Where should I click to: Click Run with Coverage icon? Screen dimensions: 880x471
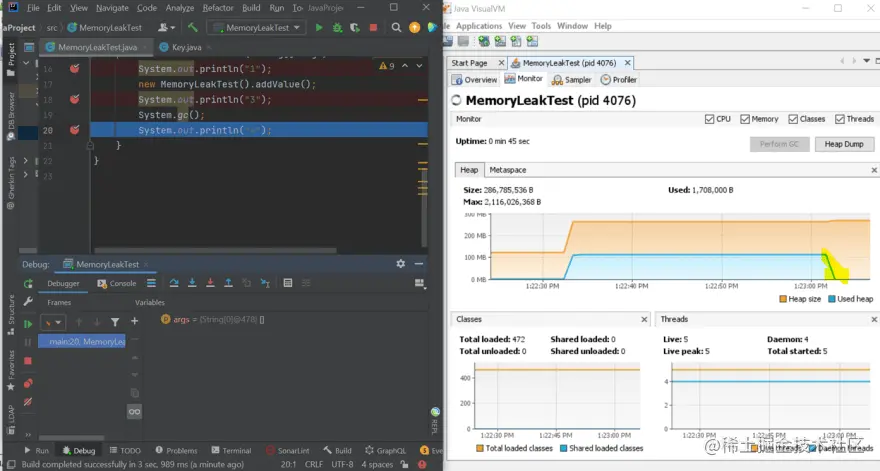[x=355, y=28]
